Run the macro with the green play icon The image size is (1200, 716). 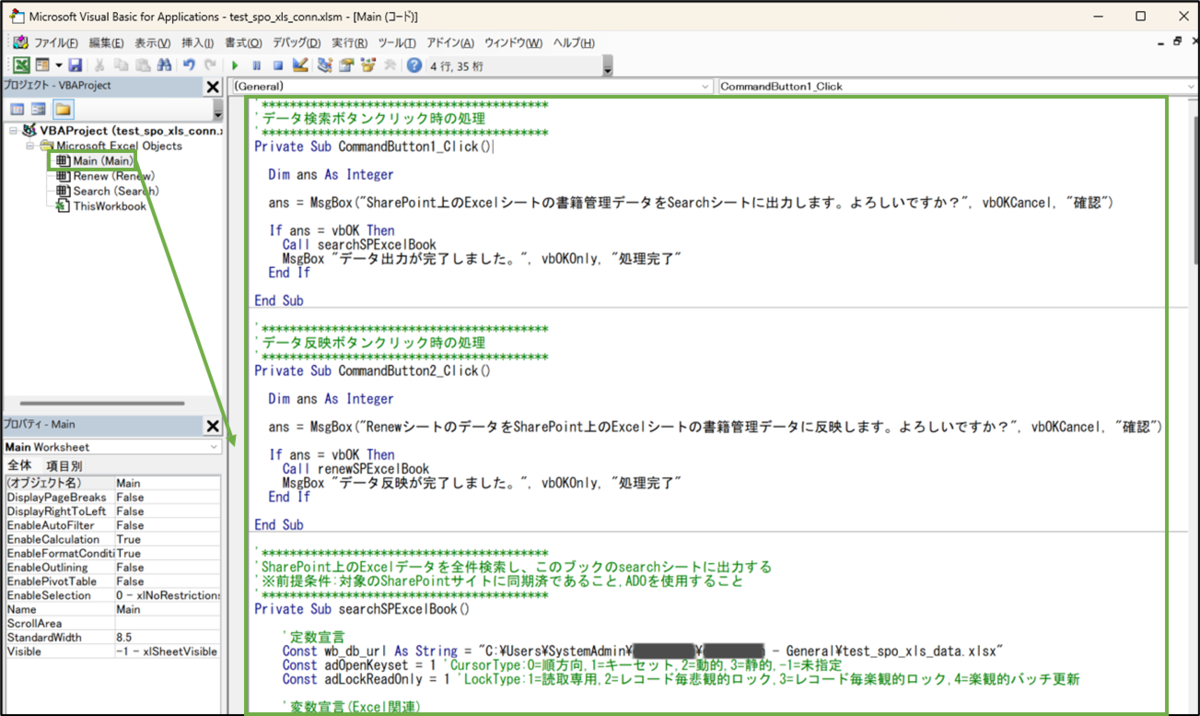[235, 65]
